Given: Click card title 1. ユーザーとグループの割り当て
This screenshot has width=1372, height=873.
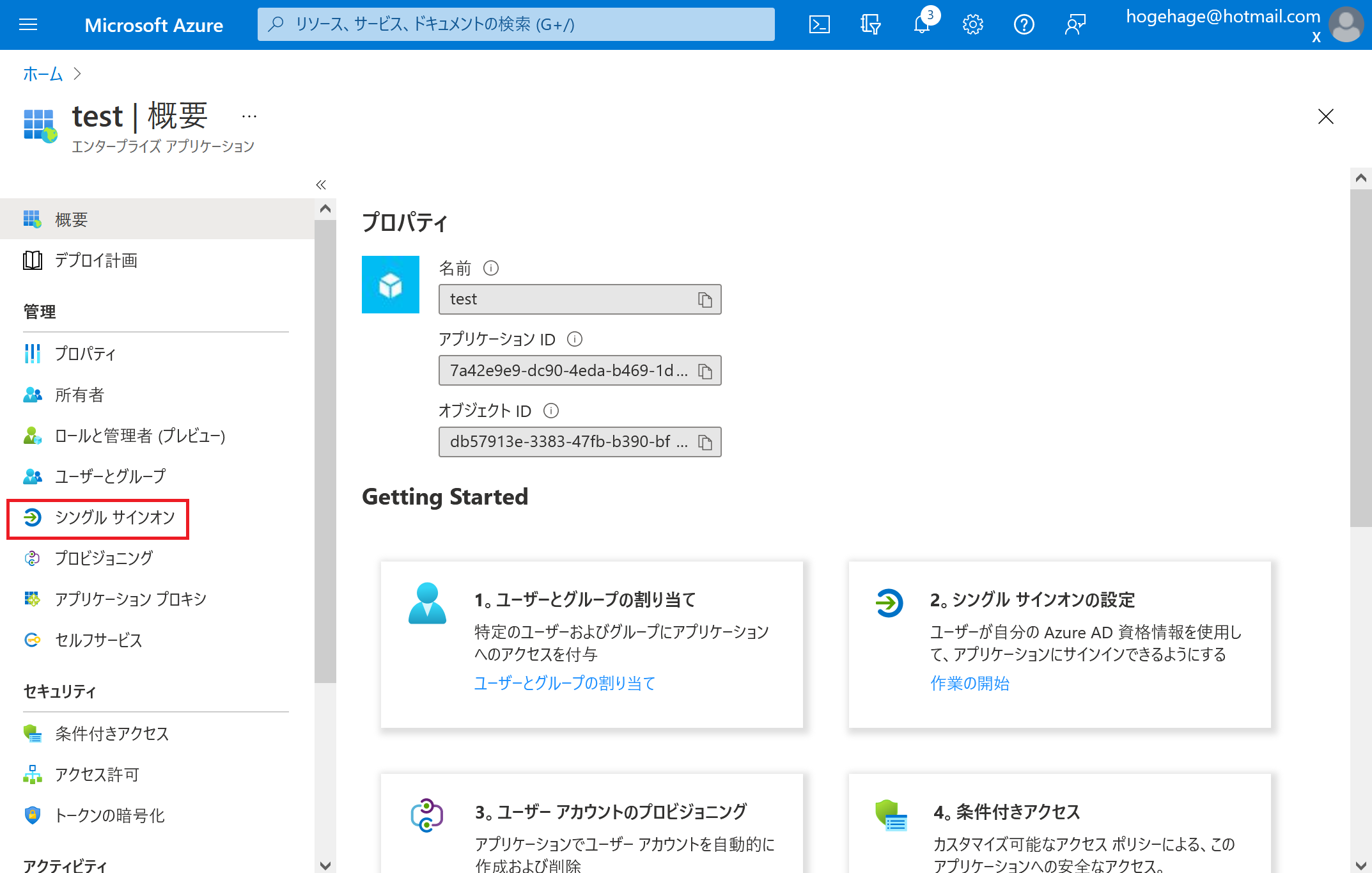Looking at the screenshot, I should (x=585, y=600).
